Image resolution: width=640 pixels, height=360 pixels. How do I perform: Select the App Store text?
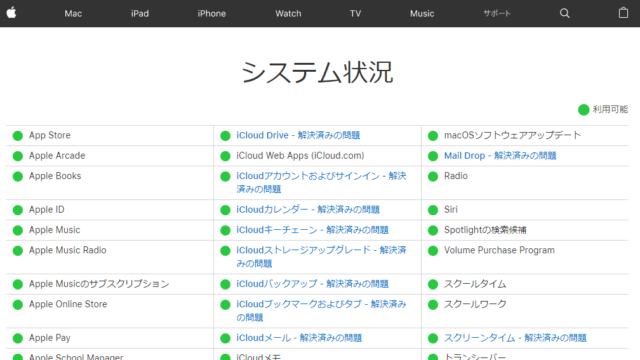click(x=49, y=135)
